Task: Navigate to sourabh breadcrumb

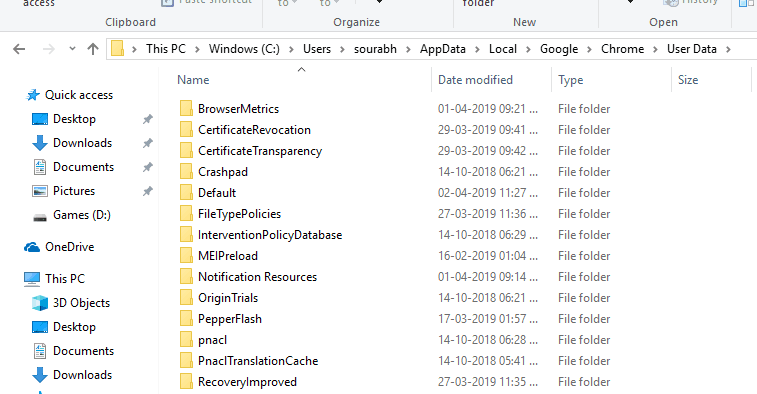Action: point(375,49)
